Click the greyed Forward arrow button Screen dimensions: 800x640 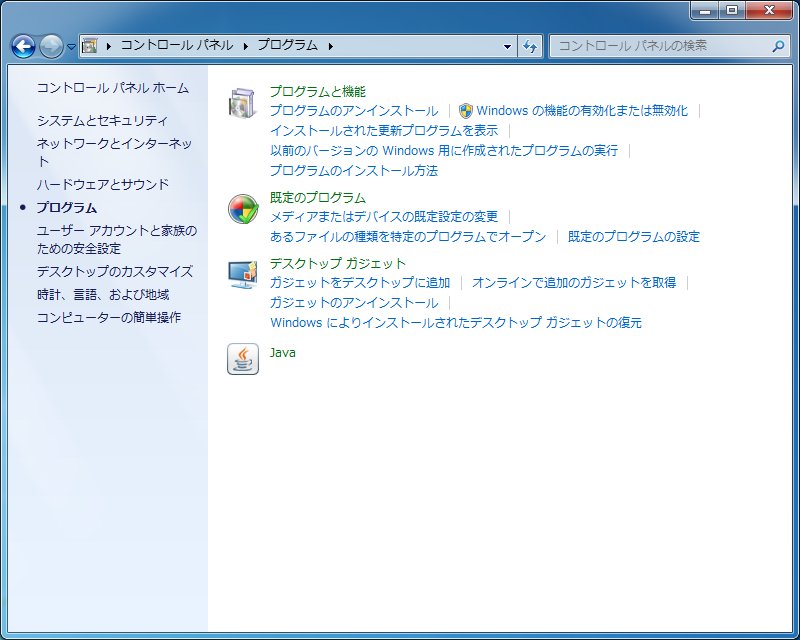(51, 46)
